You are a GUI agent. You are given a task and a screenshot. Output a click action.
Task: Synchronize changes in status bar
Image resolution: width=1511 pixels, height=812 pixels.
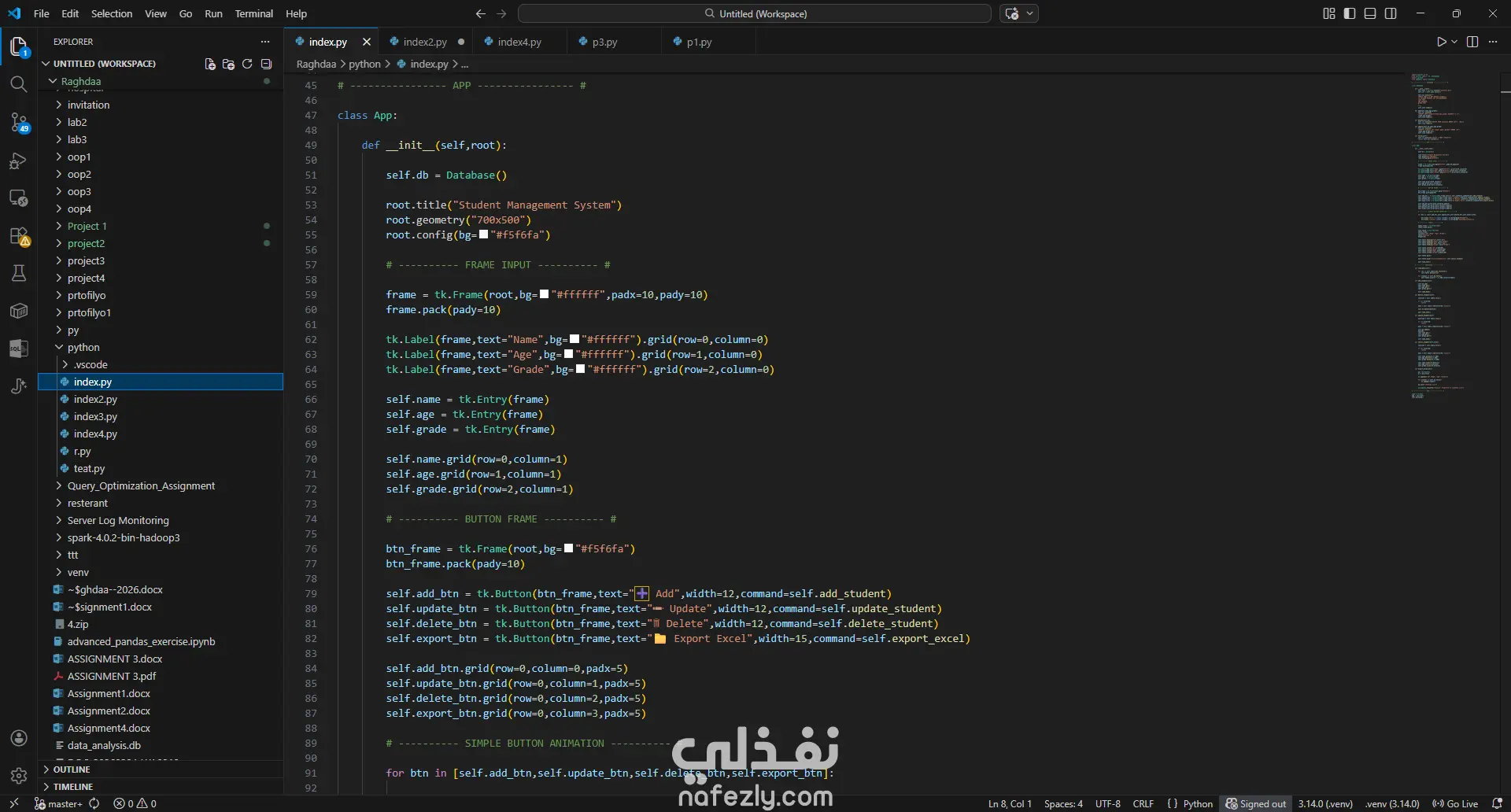click(94, 803)
